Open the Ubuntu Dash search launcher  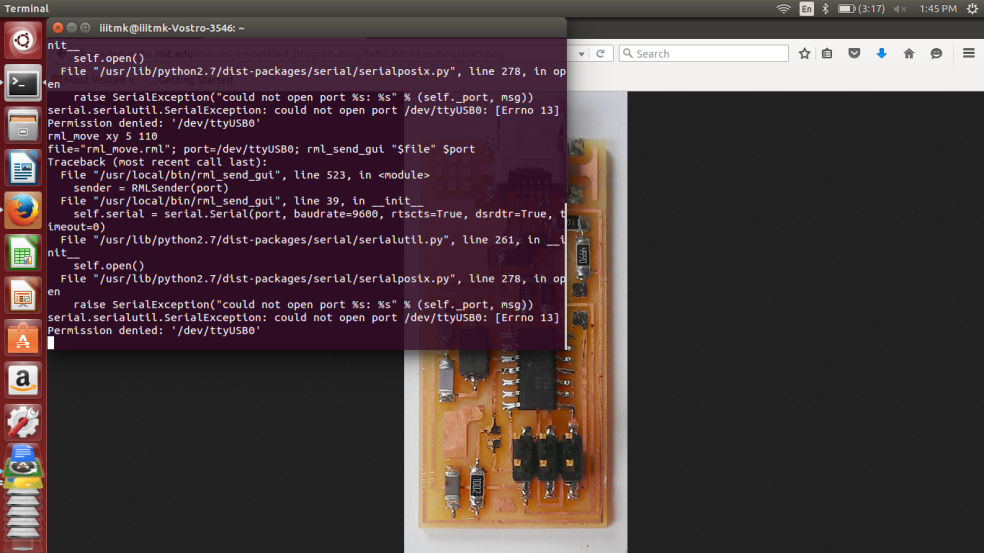(x=23, y=40)
